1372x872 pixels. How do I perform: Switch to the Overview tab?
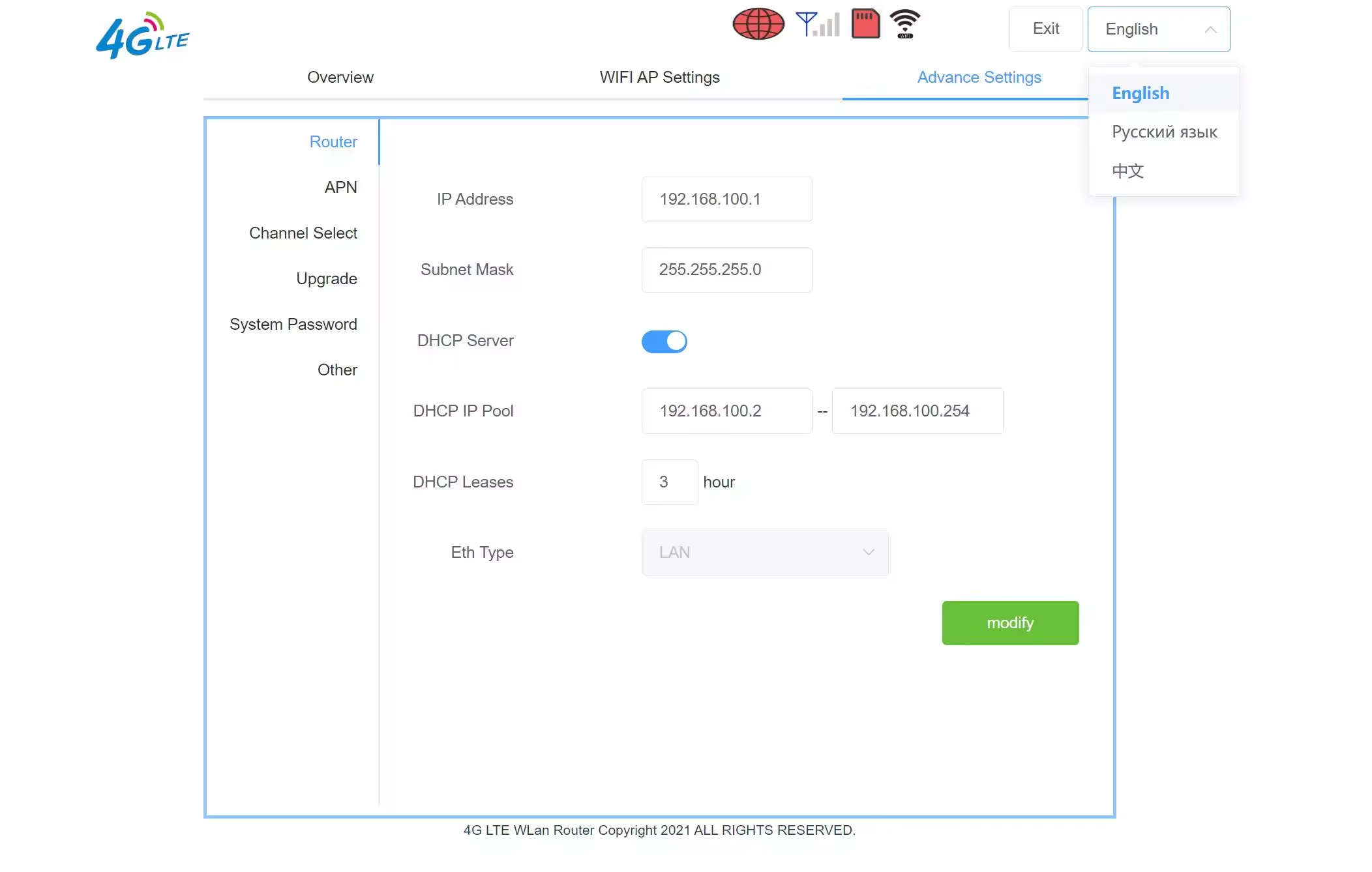point(340,78)
